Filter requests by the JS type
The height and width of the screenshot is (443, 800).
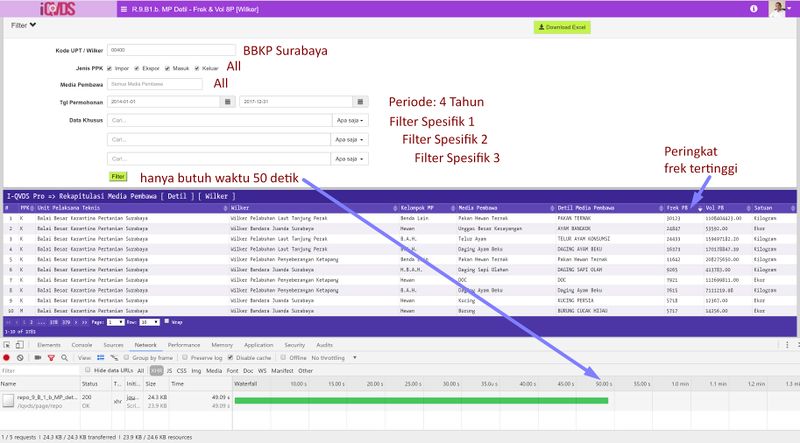point(169,371)
